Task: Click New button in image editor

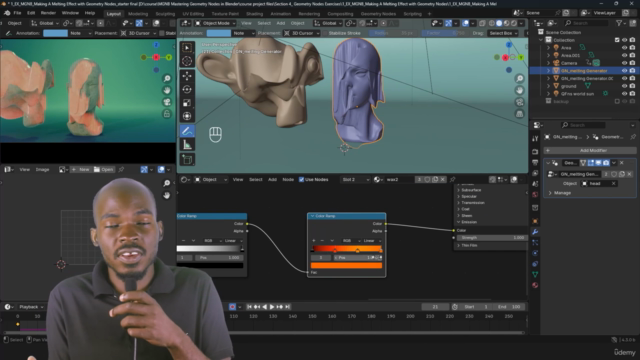Action: click(x=80, y=169)
